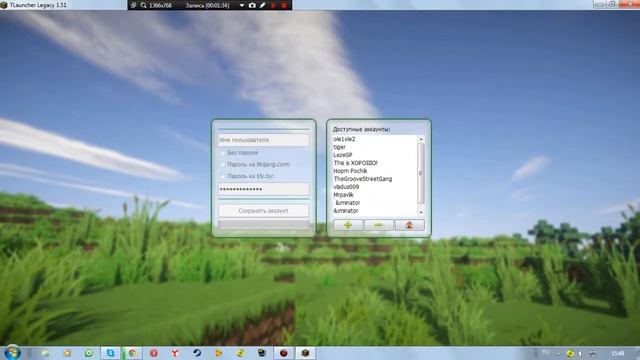Open file explorer icon in taskbar
Viewport: 640px width, 360px height.
pyautogui.click(x=45, y=353)
